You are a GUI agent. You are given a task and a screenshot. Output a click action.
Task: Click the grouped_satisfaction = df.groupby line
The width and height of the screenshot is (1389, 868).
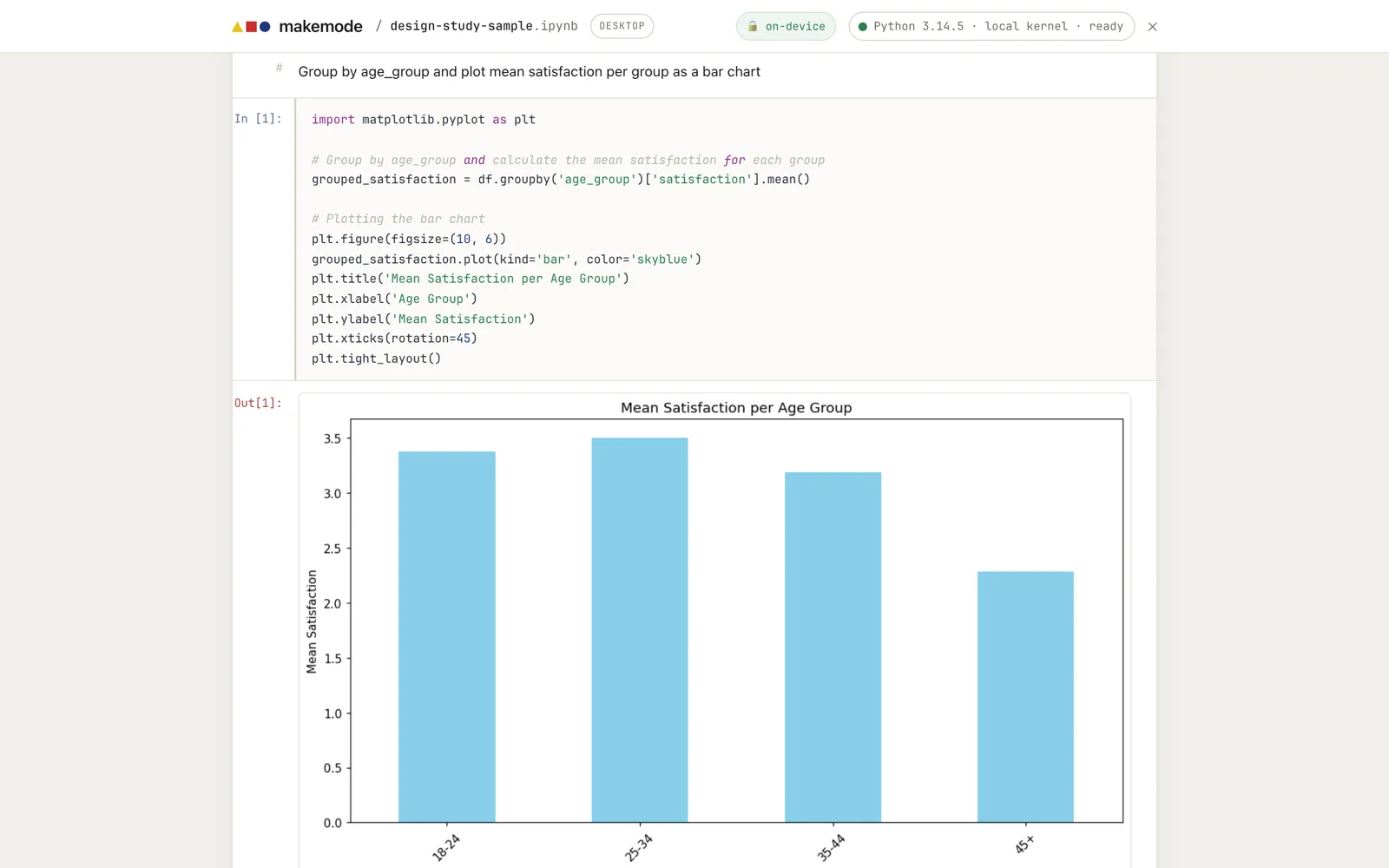(561, 180)
